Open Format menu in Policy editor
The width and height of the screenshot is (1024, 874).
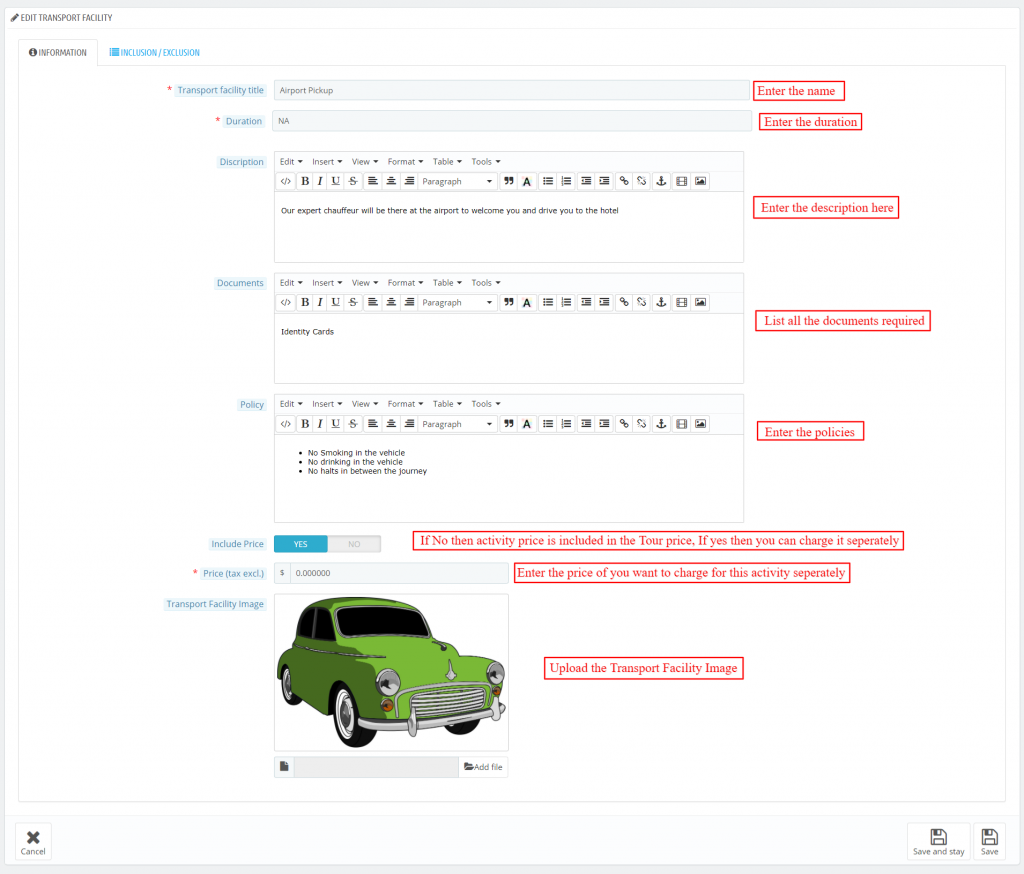(405, 404)
